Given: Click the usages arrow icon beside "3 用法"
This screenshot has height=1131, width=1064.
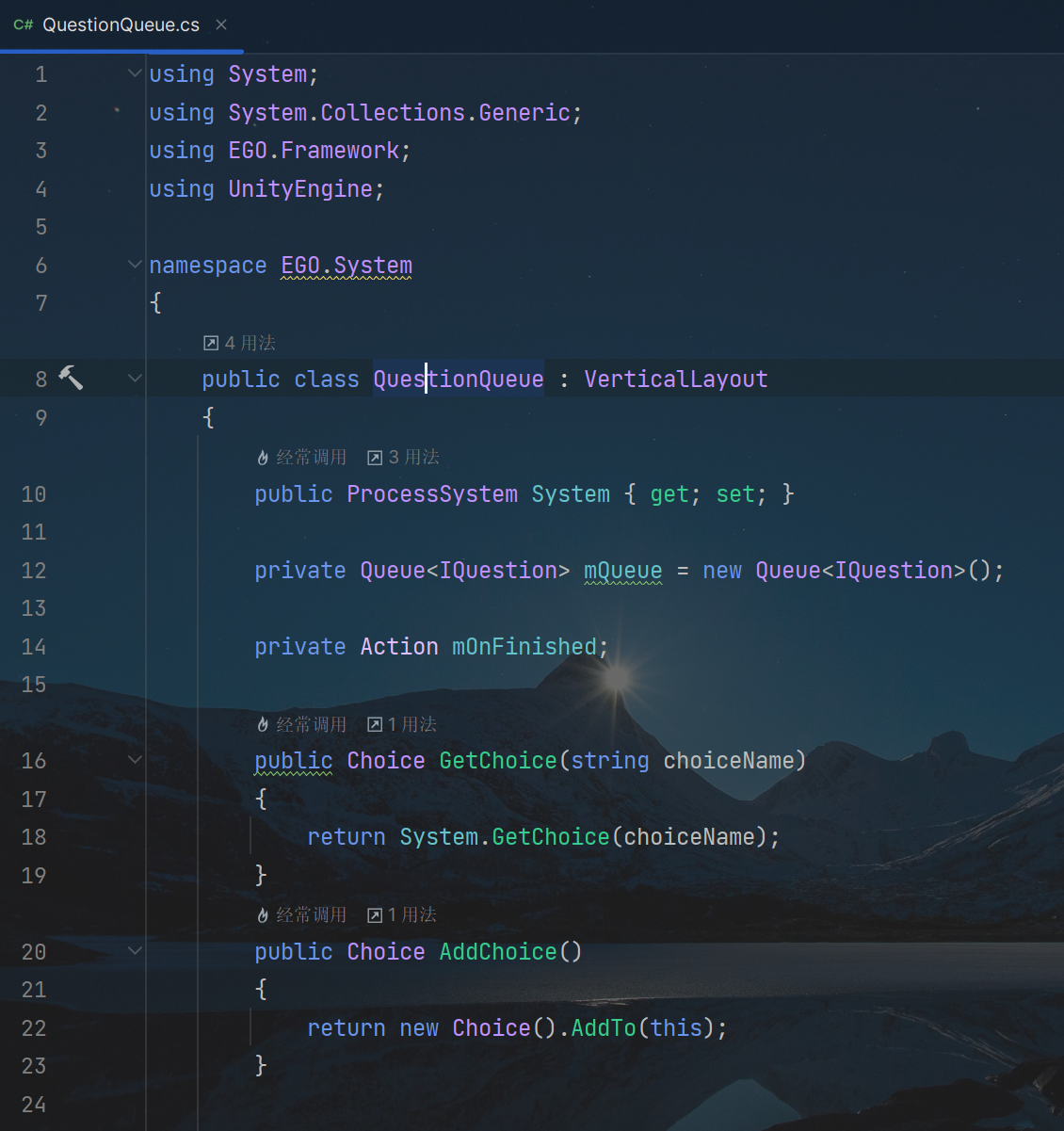Looking at the screenshot, I should (x=375, y=458).
